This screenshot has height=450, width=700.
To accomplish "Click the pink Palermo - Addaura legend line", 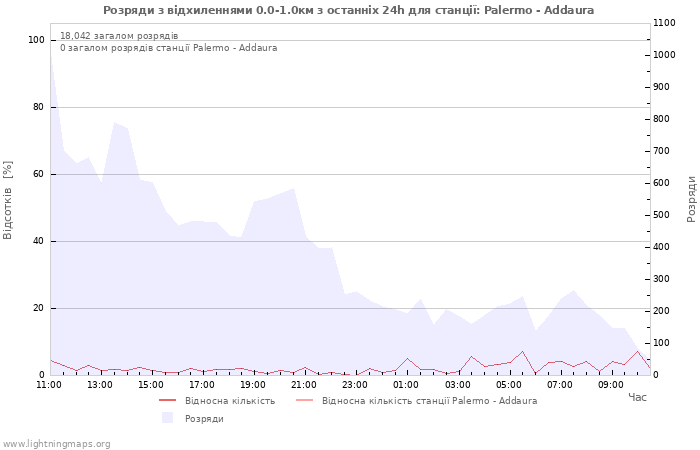I will (x=304, y=401).
